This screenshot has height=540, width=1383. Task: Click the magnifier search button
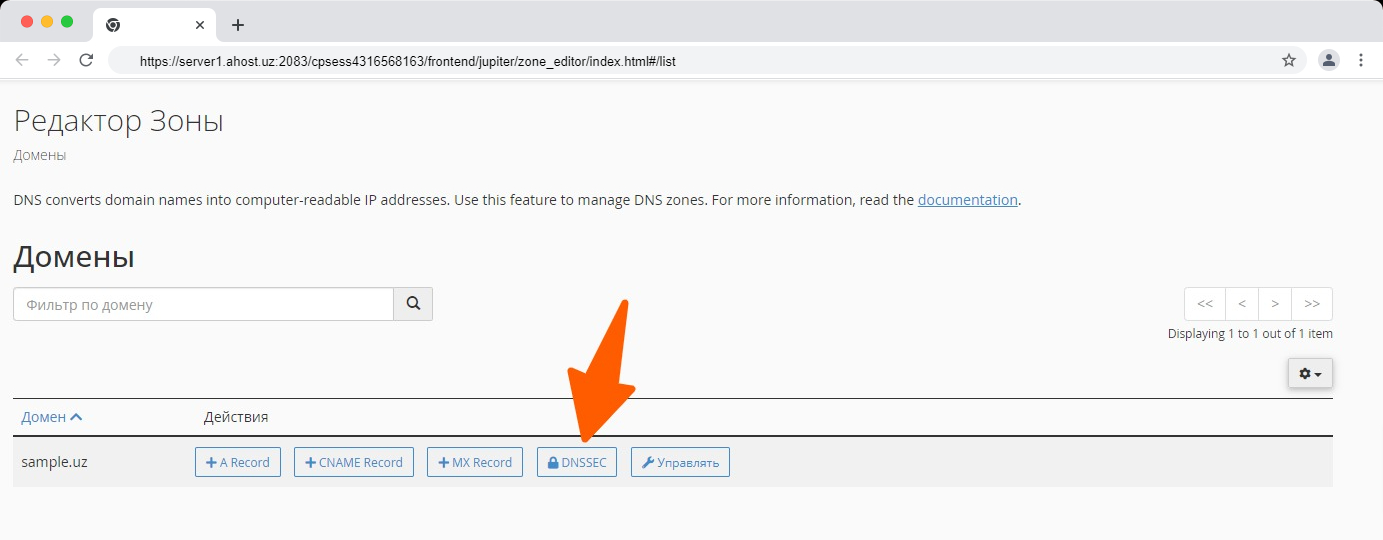[x=413, y=304]
